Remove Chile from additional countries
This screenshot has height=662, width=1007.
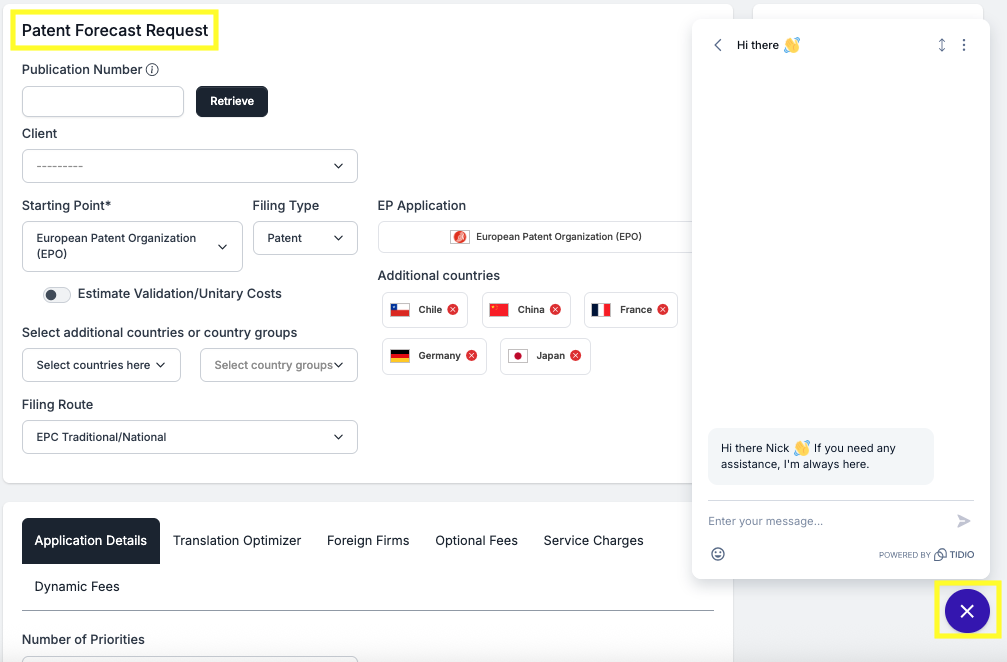(453, 310)
